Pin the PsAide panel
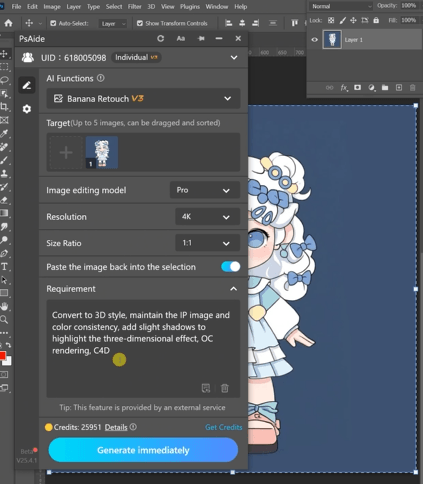Screen dimensions: 423x484 [x=201, y=39]
